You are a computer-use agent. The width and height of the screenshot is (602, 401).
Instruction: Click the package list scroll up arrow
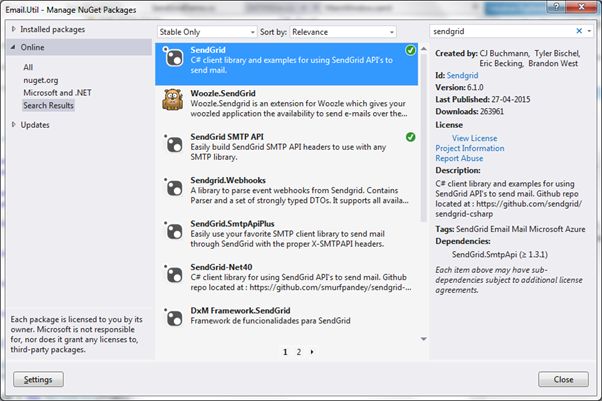(424, 49)
